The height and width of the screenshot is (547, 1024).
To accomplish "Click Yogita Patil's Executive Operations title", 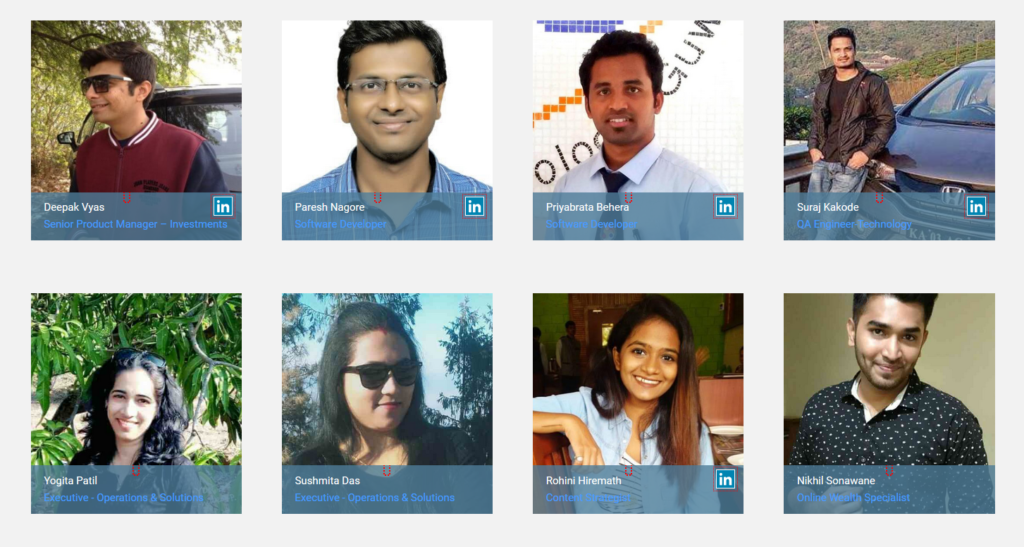I will [x=123, y=497].
